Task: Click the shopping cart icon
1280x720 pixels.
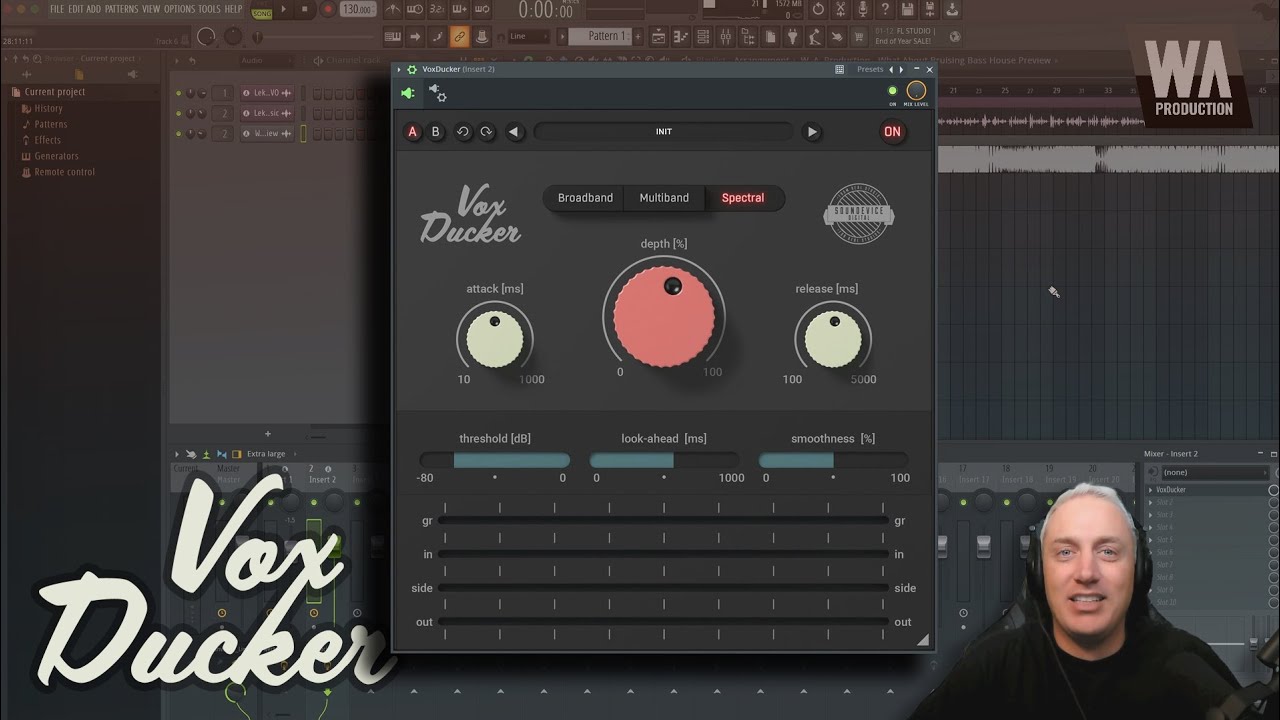Action: (x=859, y=37)
